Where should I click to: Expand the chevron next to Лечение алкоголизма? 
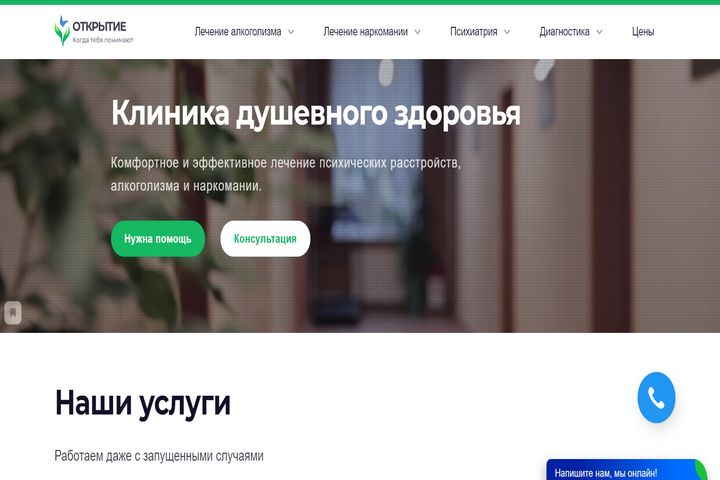(291, 32)
